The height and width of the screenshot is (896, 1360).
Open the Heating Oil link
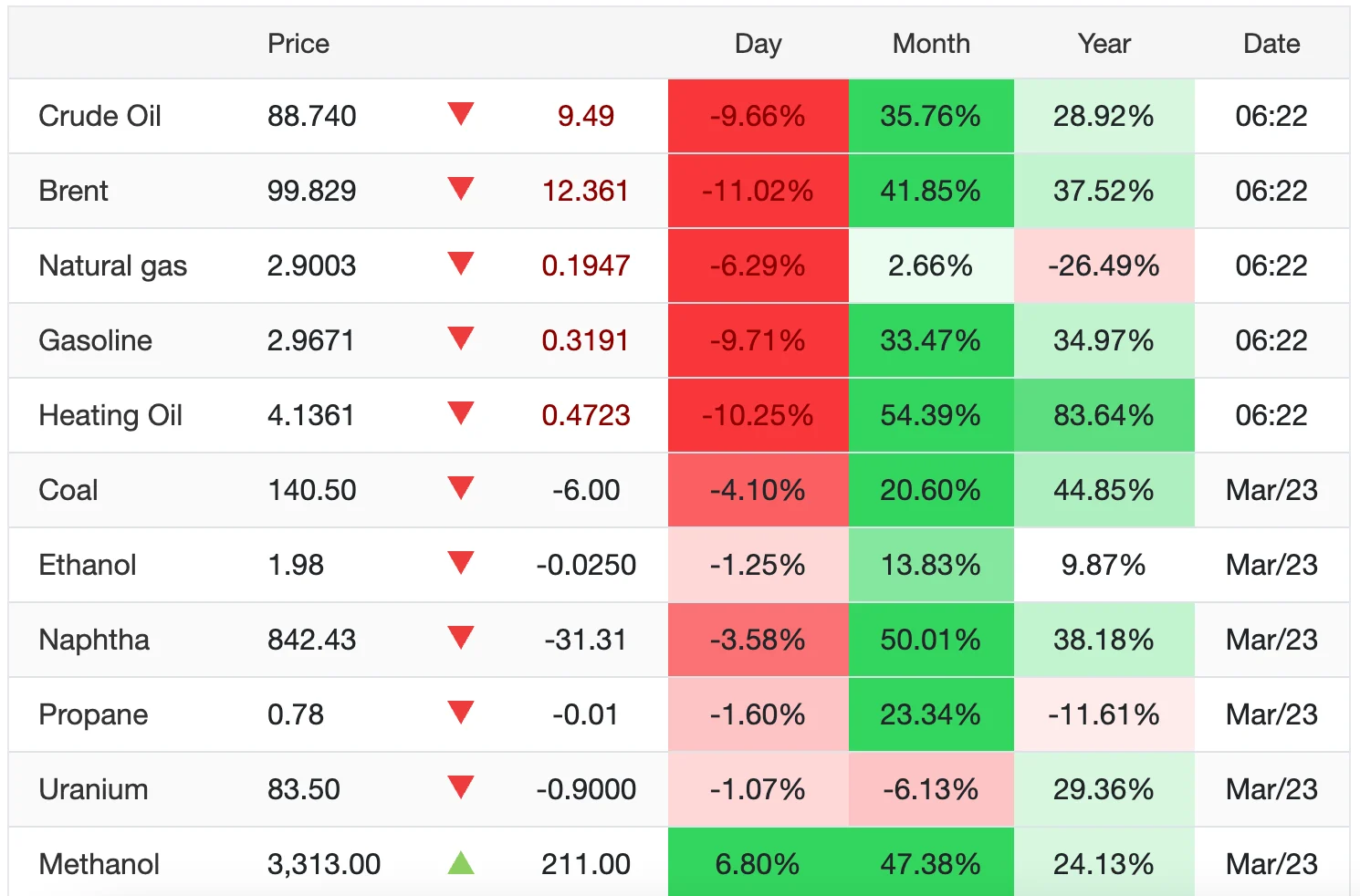(x=110, y=415)
